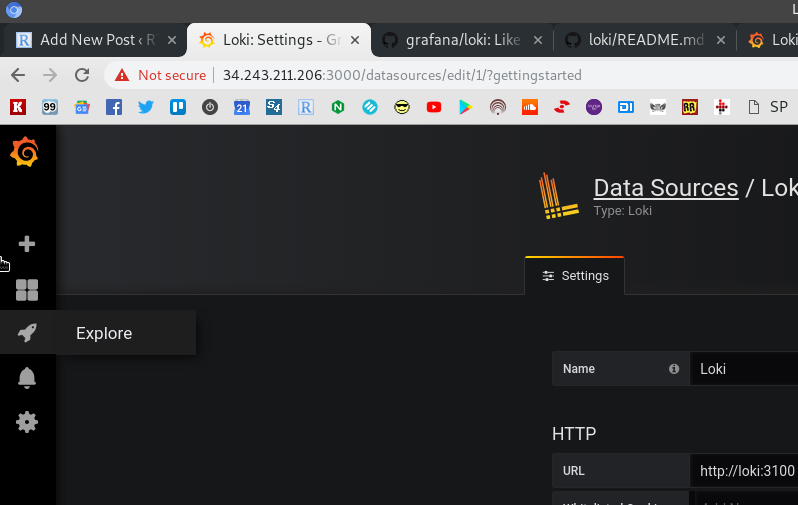This screenshot has width=798, height=505.
Task: Open the Facebook bookmark
Action: (x=114, y=107)
